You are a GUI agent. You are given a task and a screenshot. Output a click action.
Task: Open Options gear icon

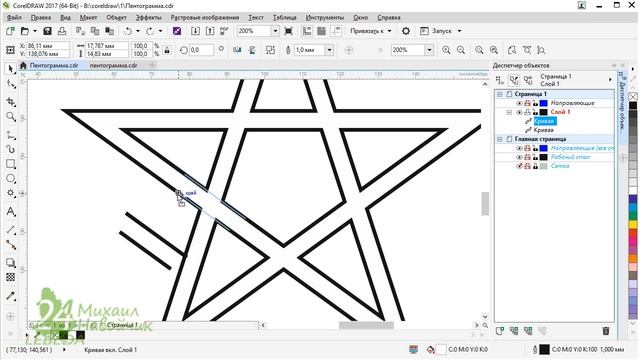click(406, 31)
